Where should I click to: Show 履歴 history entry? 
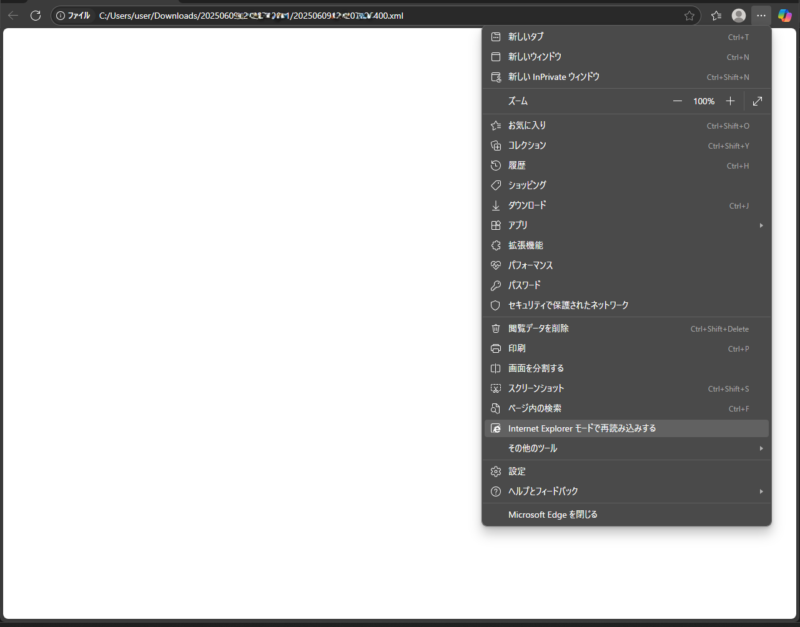click(x=627, y=165)
